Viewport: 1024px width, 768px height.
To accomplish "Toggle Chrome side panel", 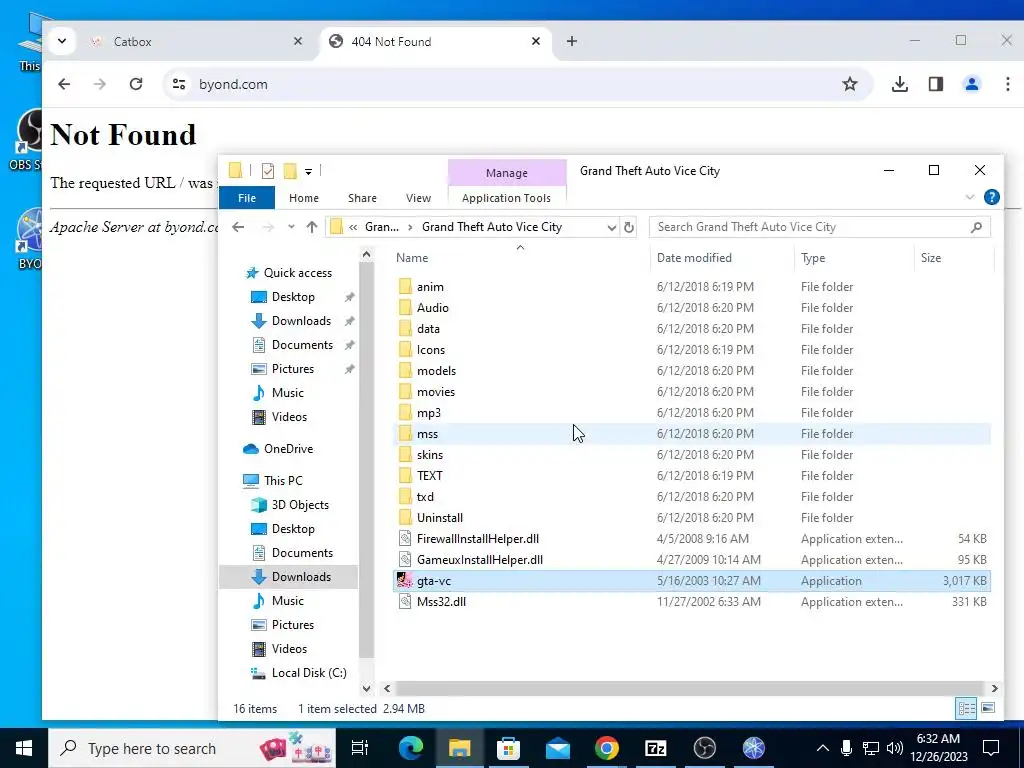I will point(936,84).
